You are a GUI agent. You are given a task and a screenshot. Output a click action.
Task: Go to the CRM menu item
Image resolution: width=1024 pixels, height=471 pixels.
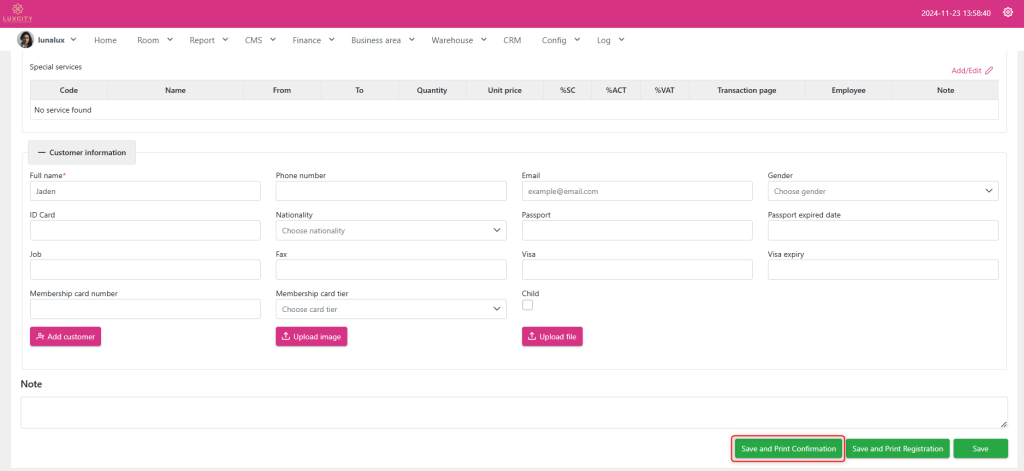(x=512, y=40)
